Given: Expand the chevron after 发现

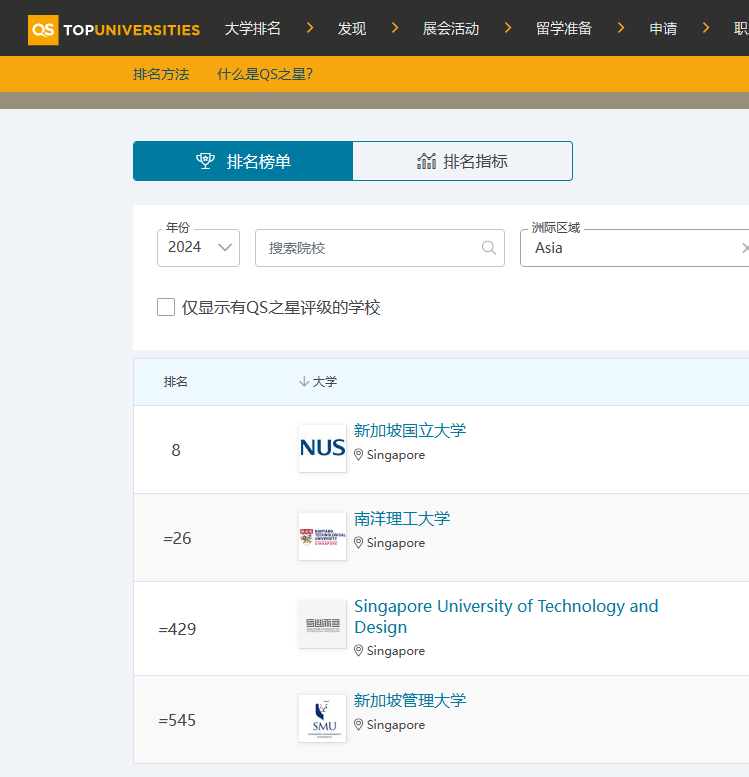Looking at the screenshot, I should (395, 28).
